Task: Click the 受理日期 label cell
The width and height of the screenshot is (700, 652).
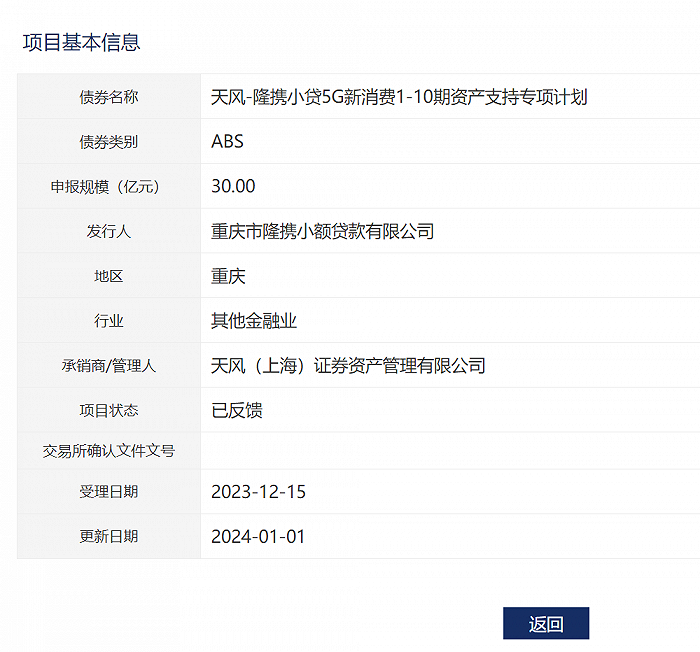Action: click(109, 491)
